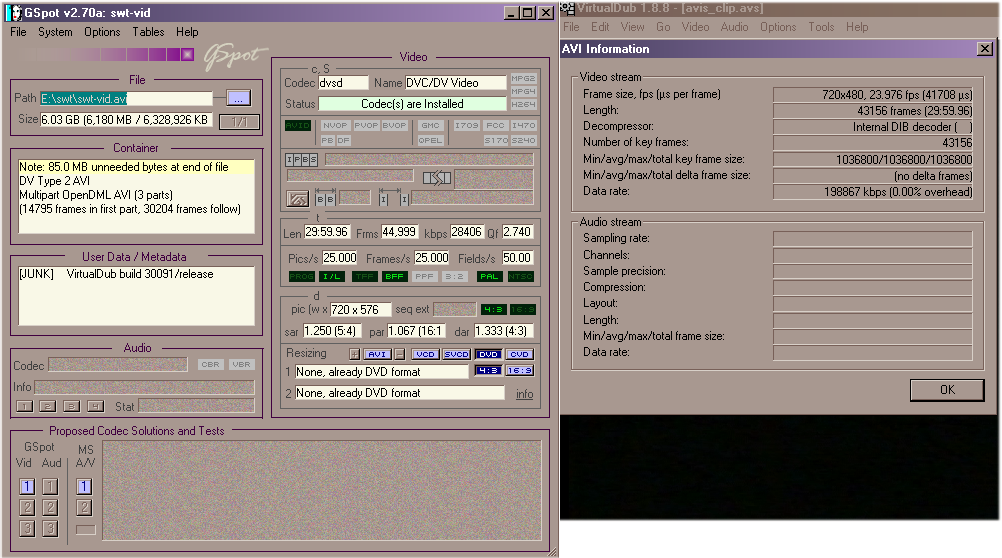Click the VirtualDub app icon in title bar
This screenshot has height=558, width=1002.
pos(567,9)
